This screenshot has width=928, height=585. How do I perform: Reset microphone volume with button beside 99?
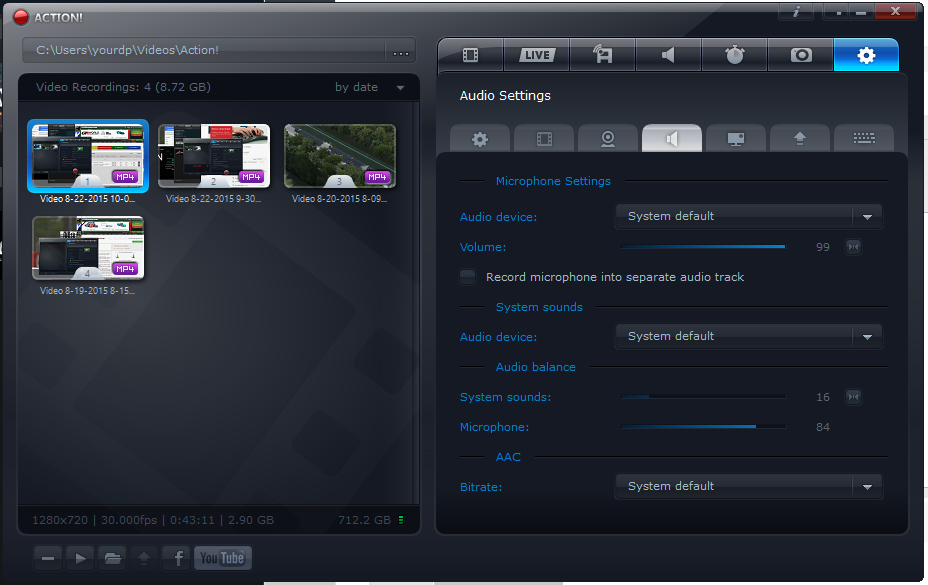tap(853, 246)
